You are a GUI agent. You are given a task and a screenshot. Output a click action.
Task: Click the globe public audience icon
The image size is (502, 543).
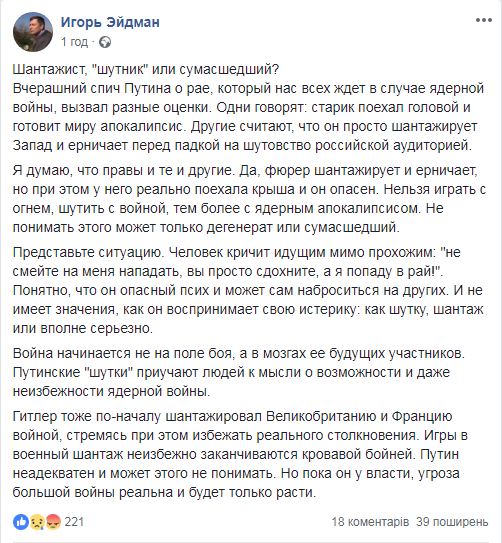105,42
